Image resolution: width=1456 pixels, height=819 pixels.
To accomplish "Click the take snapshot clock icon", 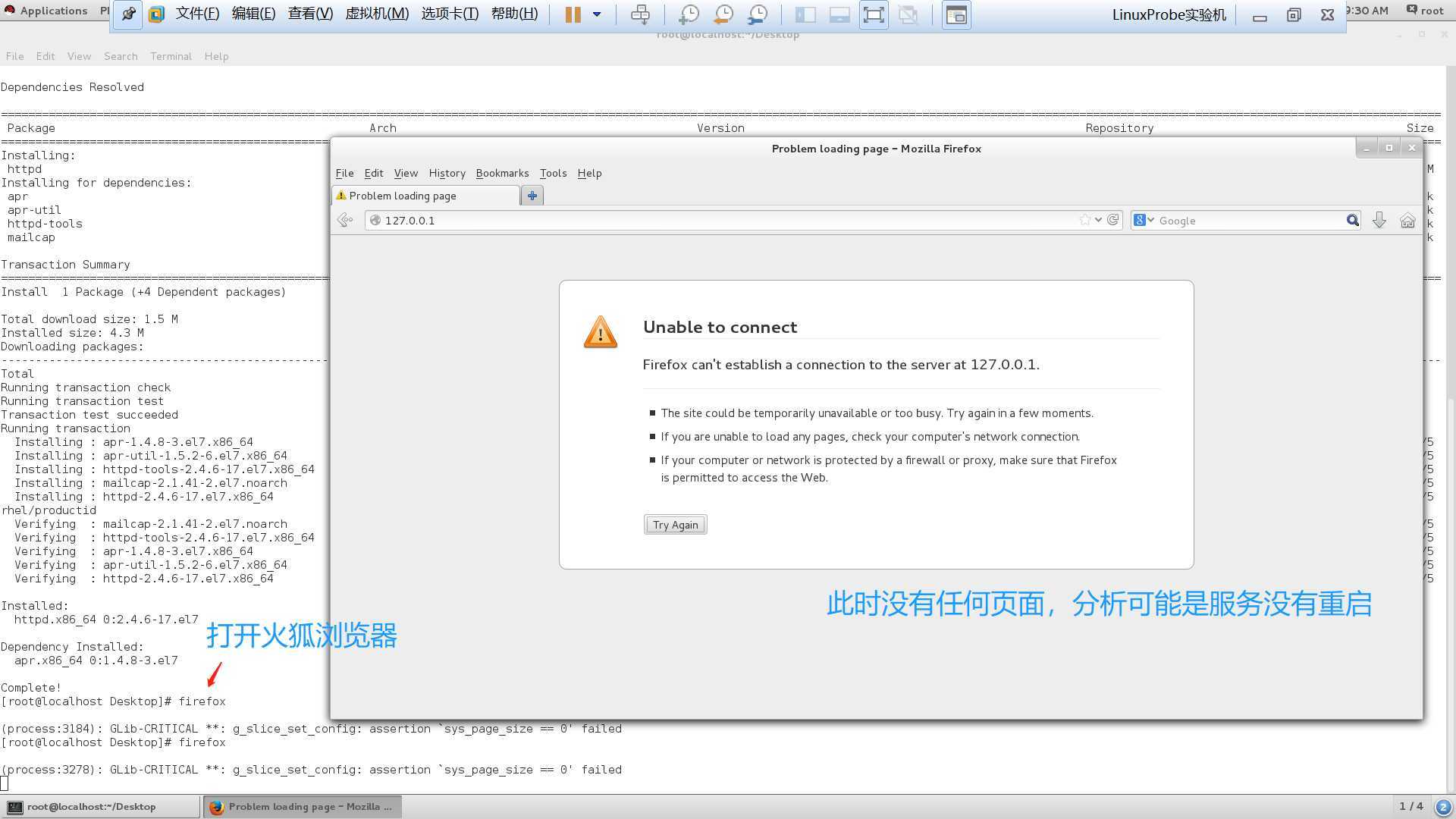I will click(689, 14).
